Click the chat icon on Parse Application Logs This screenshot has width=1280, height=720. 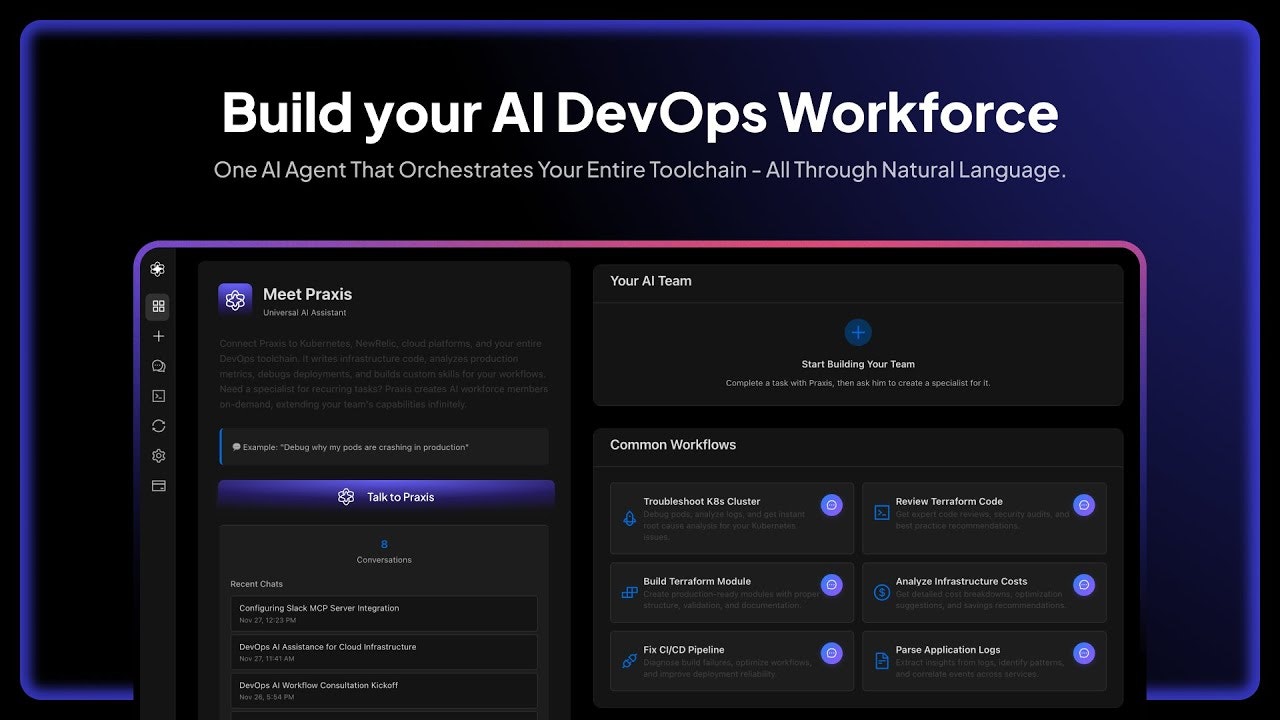click(1083, 653)
